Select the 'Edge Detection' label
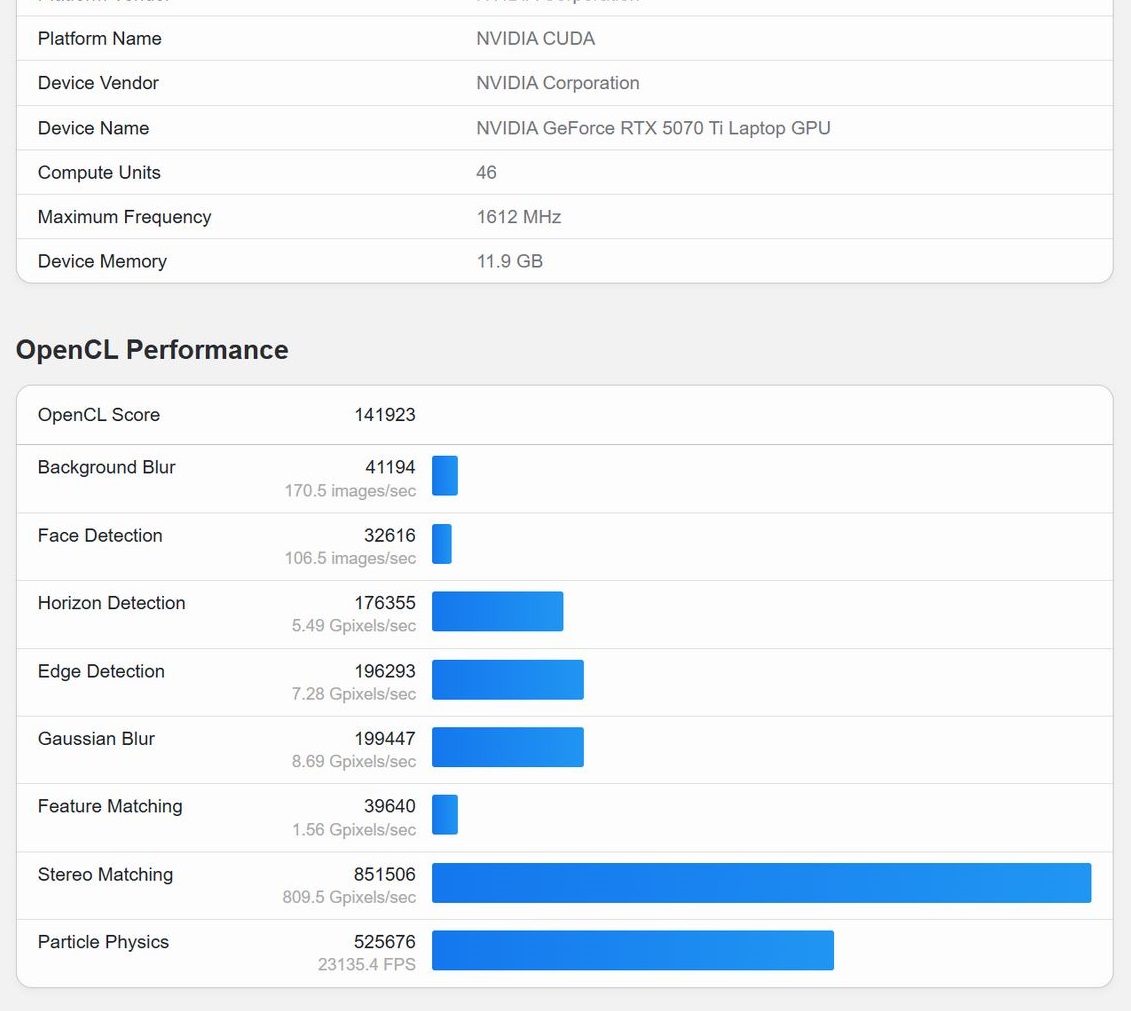Screen dimensions: 1131x1011 coord(101,671)
